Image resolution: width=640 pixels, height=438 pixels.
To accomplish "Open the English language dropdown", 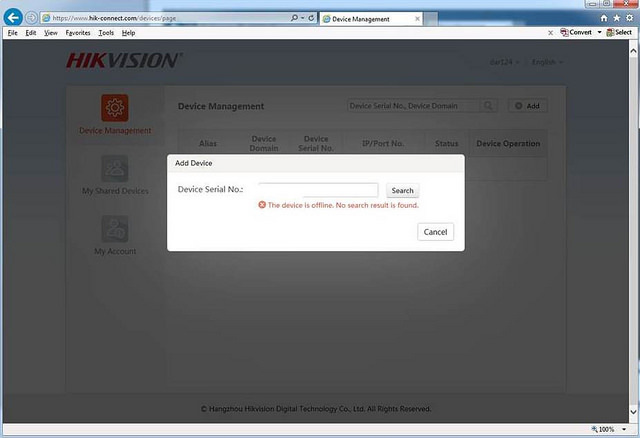I will 547,62.
